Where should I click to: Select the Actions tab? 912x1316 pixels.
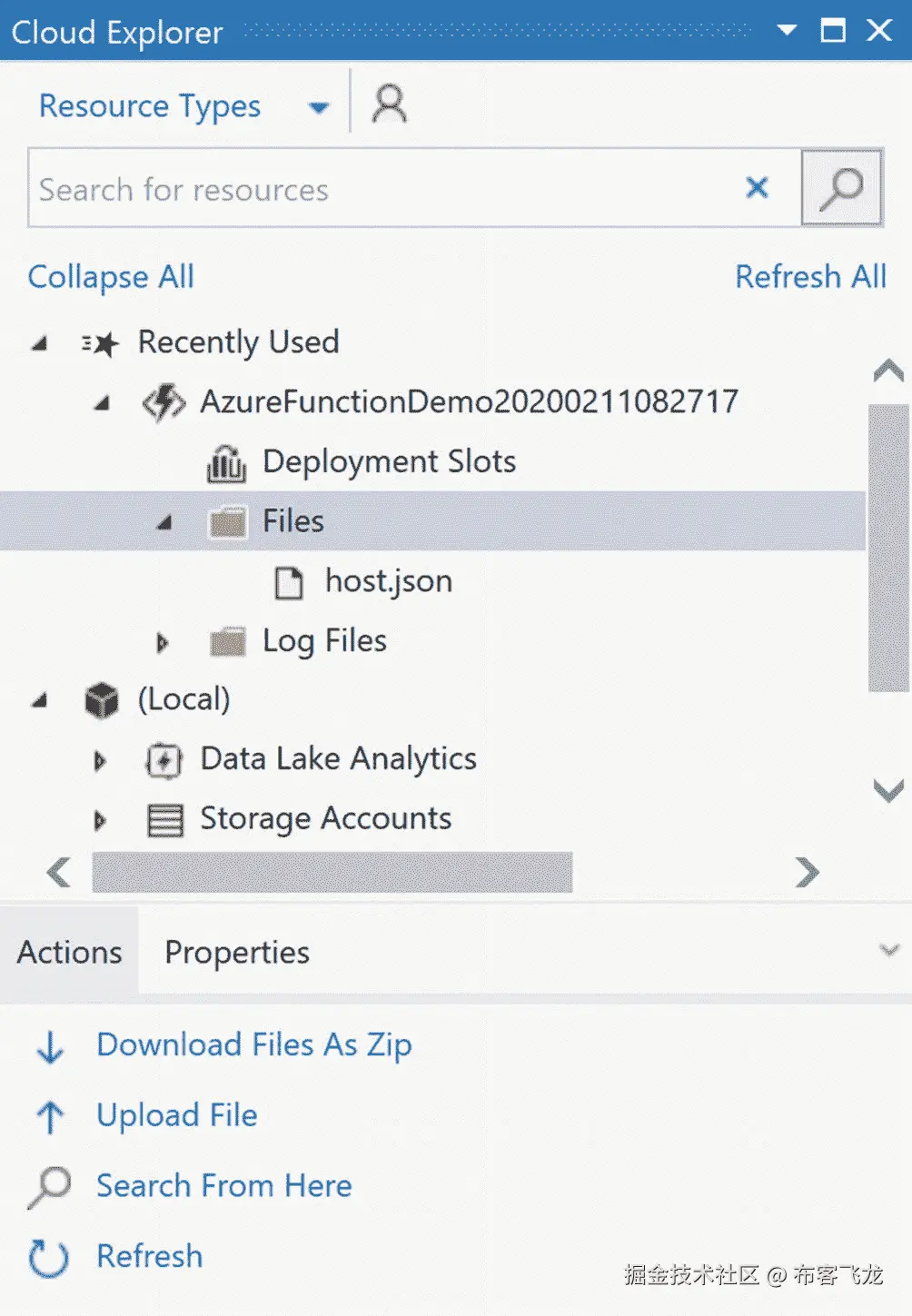[x=70, y=952]
